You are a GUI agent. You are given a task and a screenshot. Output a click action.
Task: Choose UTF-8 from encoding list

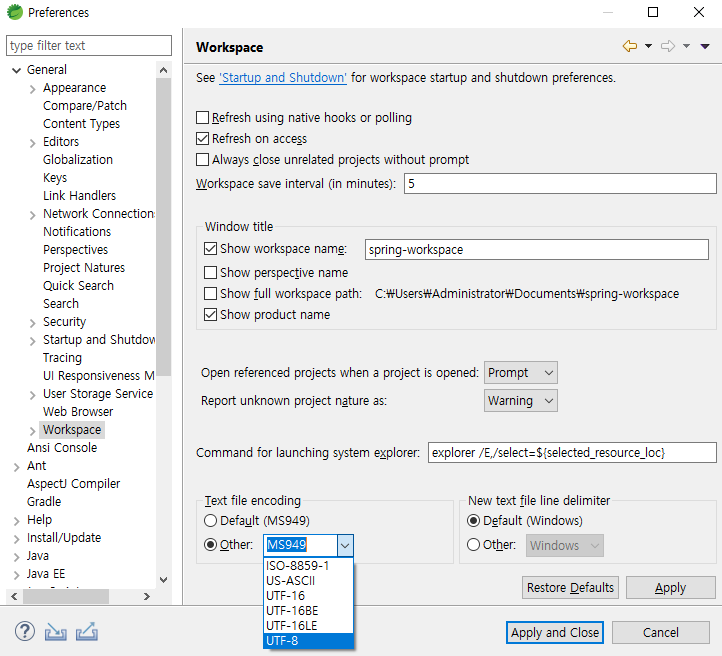click(x=308, y=641)
